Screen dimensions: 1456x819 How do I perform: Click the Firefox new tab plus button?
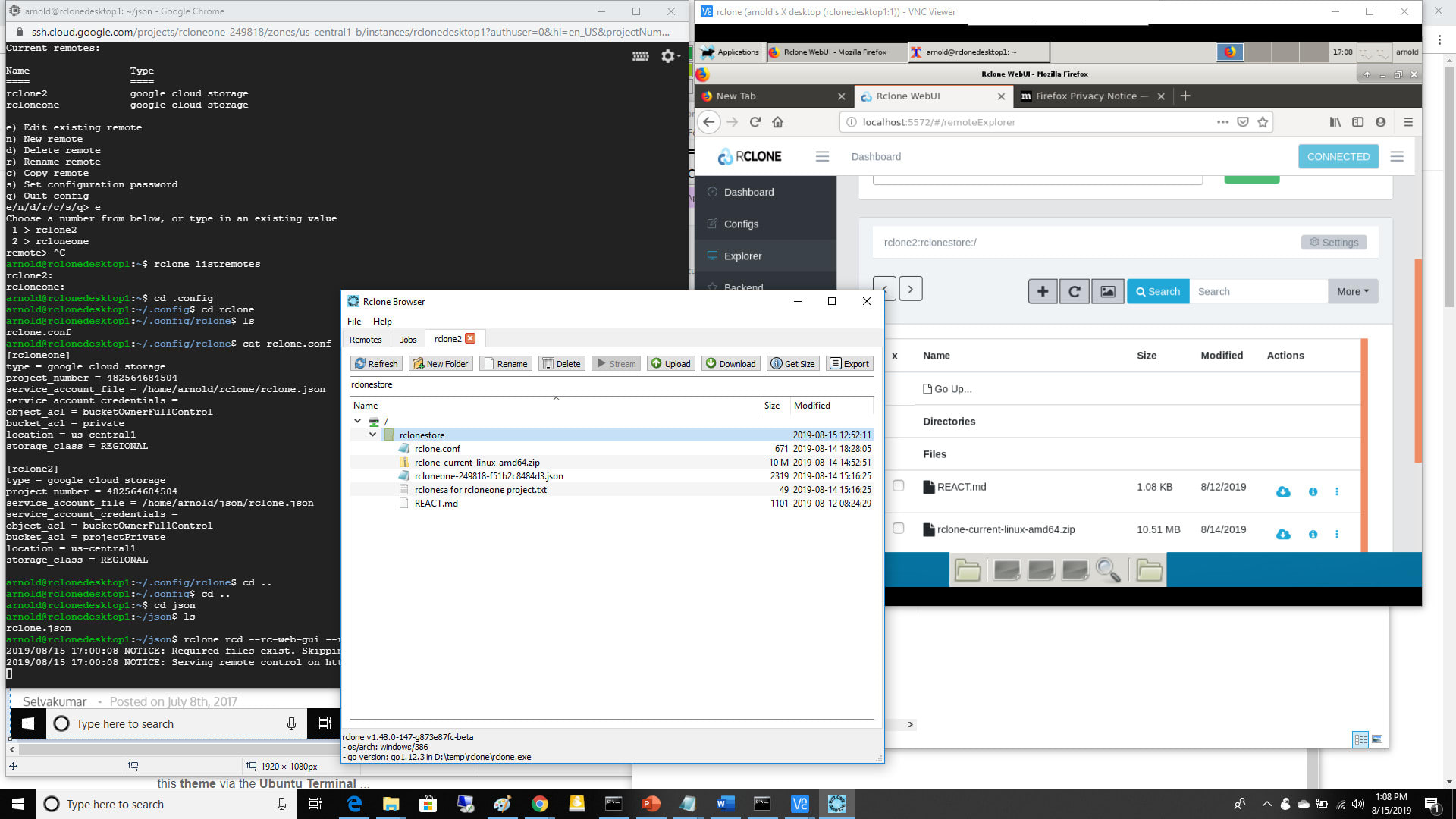1185,96
